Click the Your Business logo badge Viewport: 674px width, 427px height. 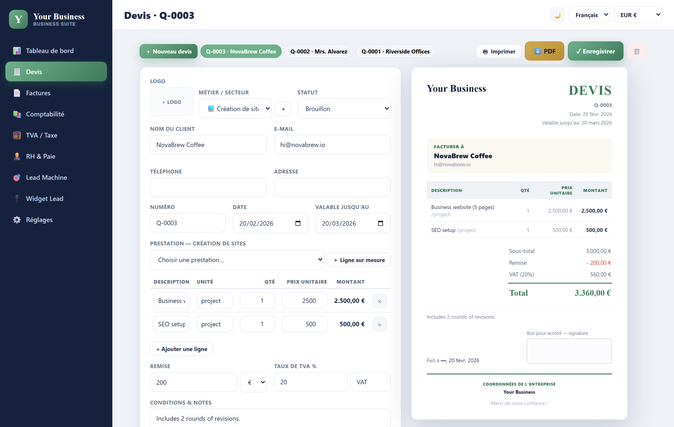point(18,19)
